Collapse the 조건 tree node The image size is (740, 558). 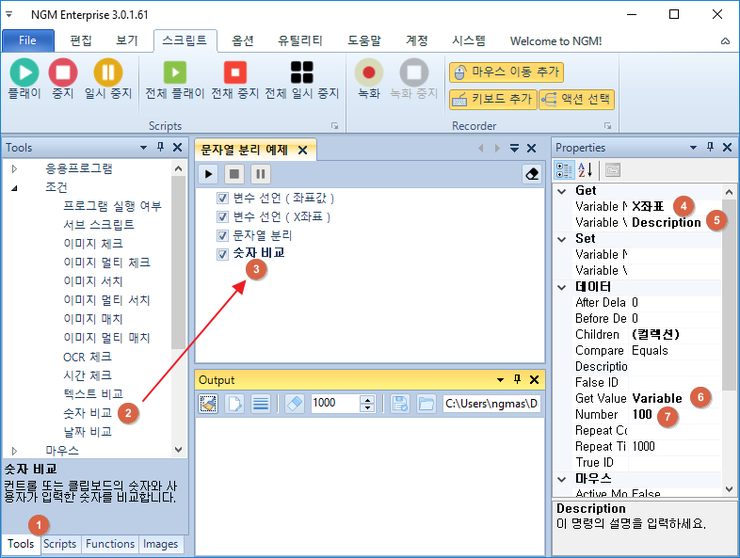pyautogui.click(x=14, y=187)
